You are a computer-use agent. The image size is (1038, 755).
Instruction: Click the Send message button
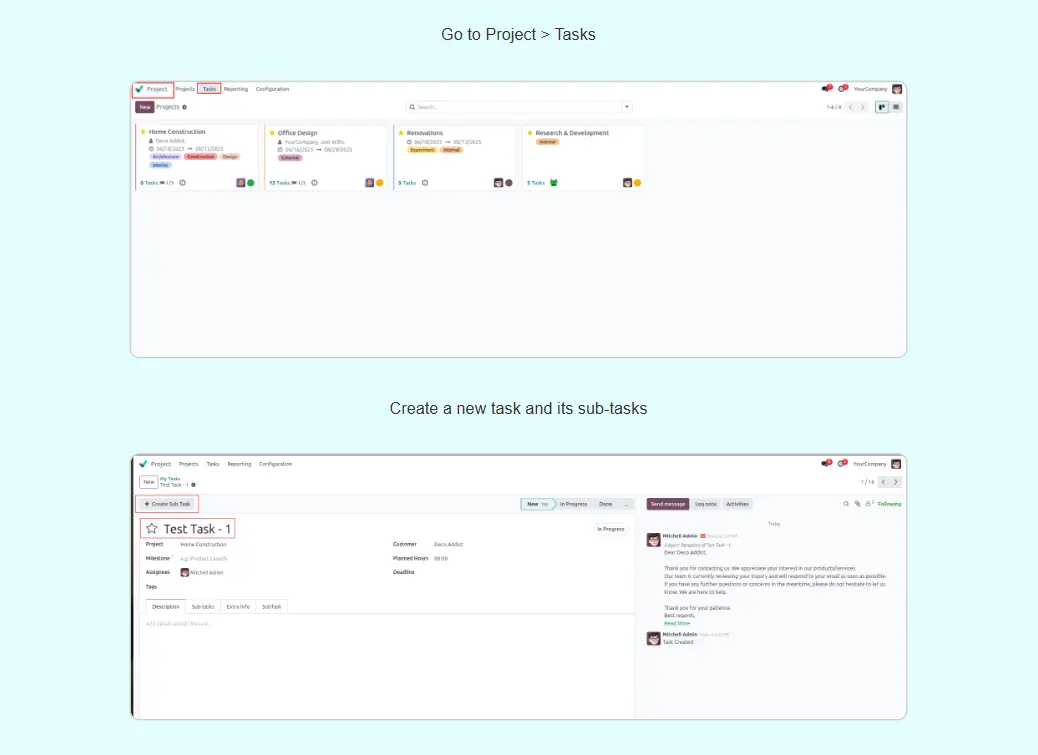tap(668, 504)
